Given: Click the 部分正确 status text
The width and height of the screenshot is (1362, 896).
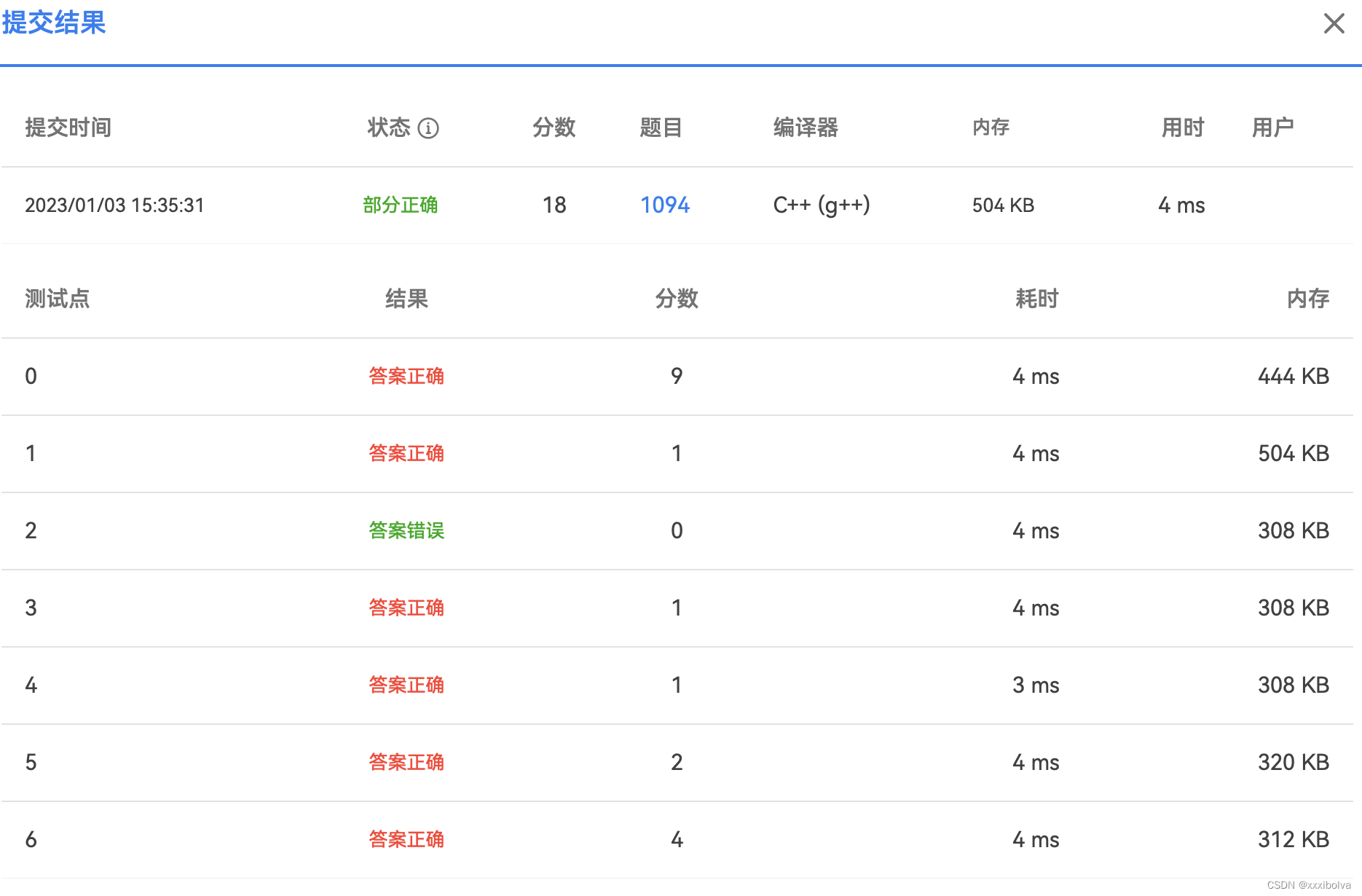Looking at the screenshot, I should click(x=400, y=205).
